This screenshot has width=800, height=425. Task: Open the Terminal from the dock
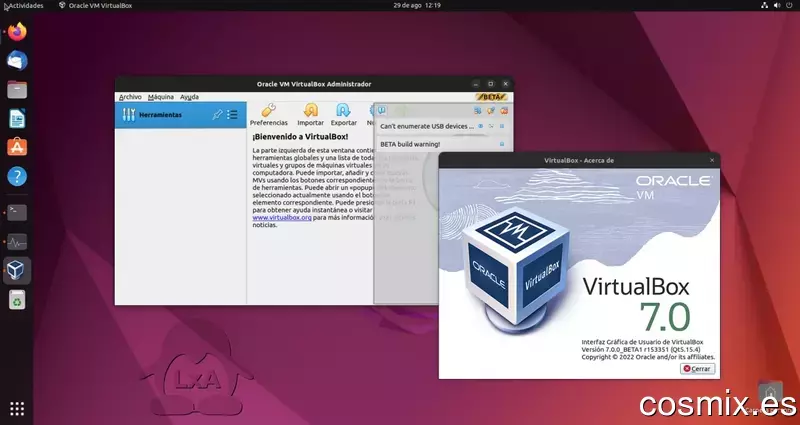coord(17,212)
